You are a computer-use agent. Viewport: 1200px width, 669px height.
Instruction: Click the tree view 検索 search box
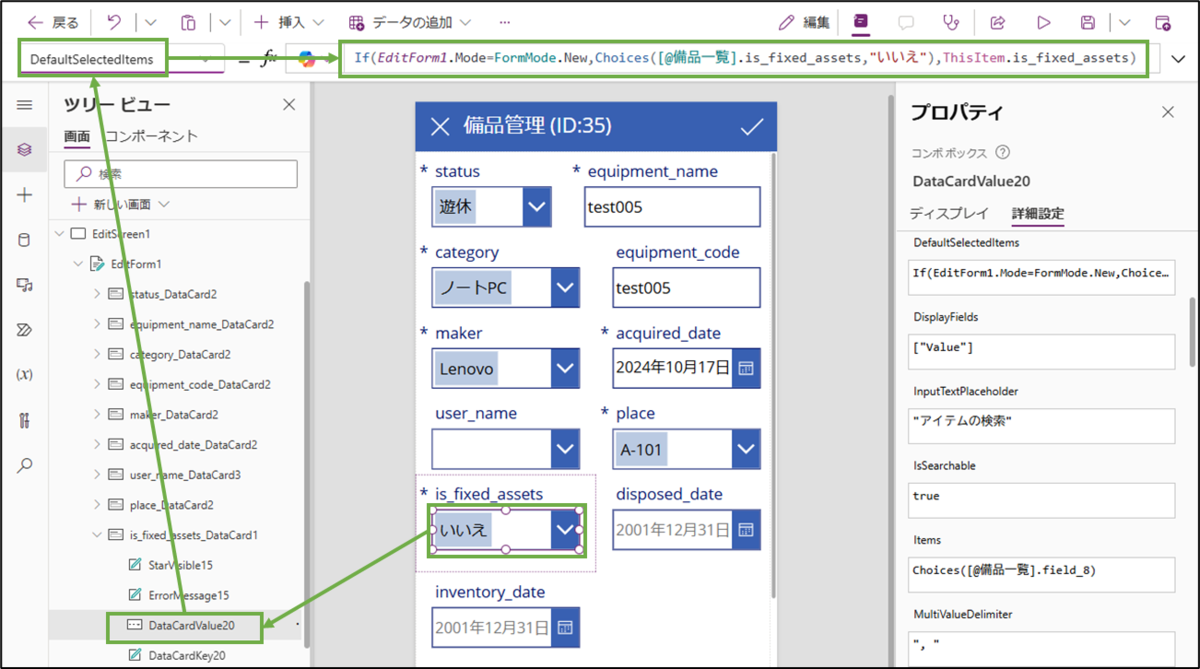click(181, 173)
